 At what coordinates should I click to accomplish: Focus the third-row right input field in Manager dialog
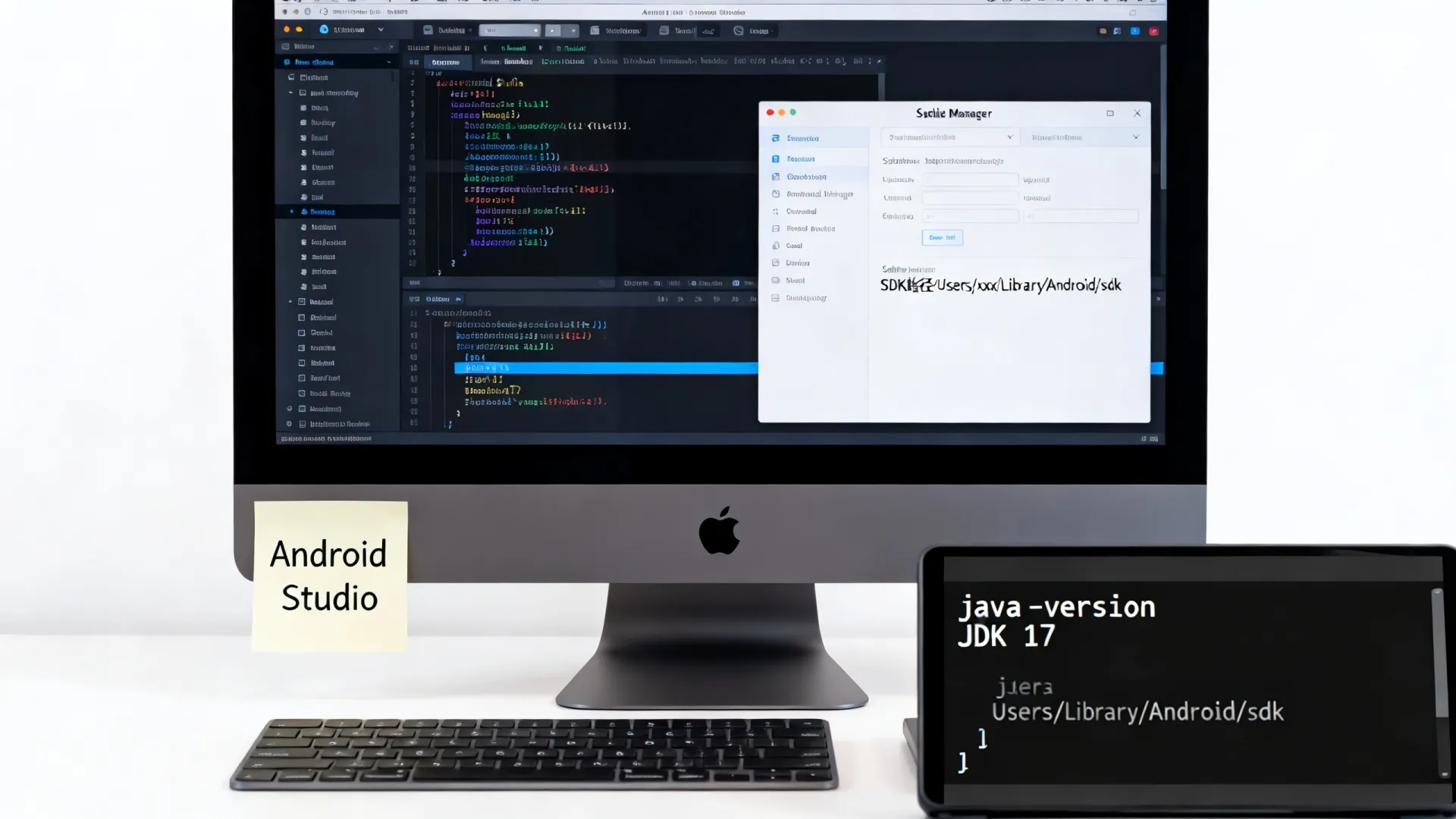click(x=1081, y=216)
